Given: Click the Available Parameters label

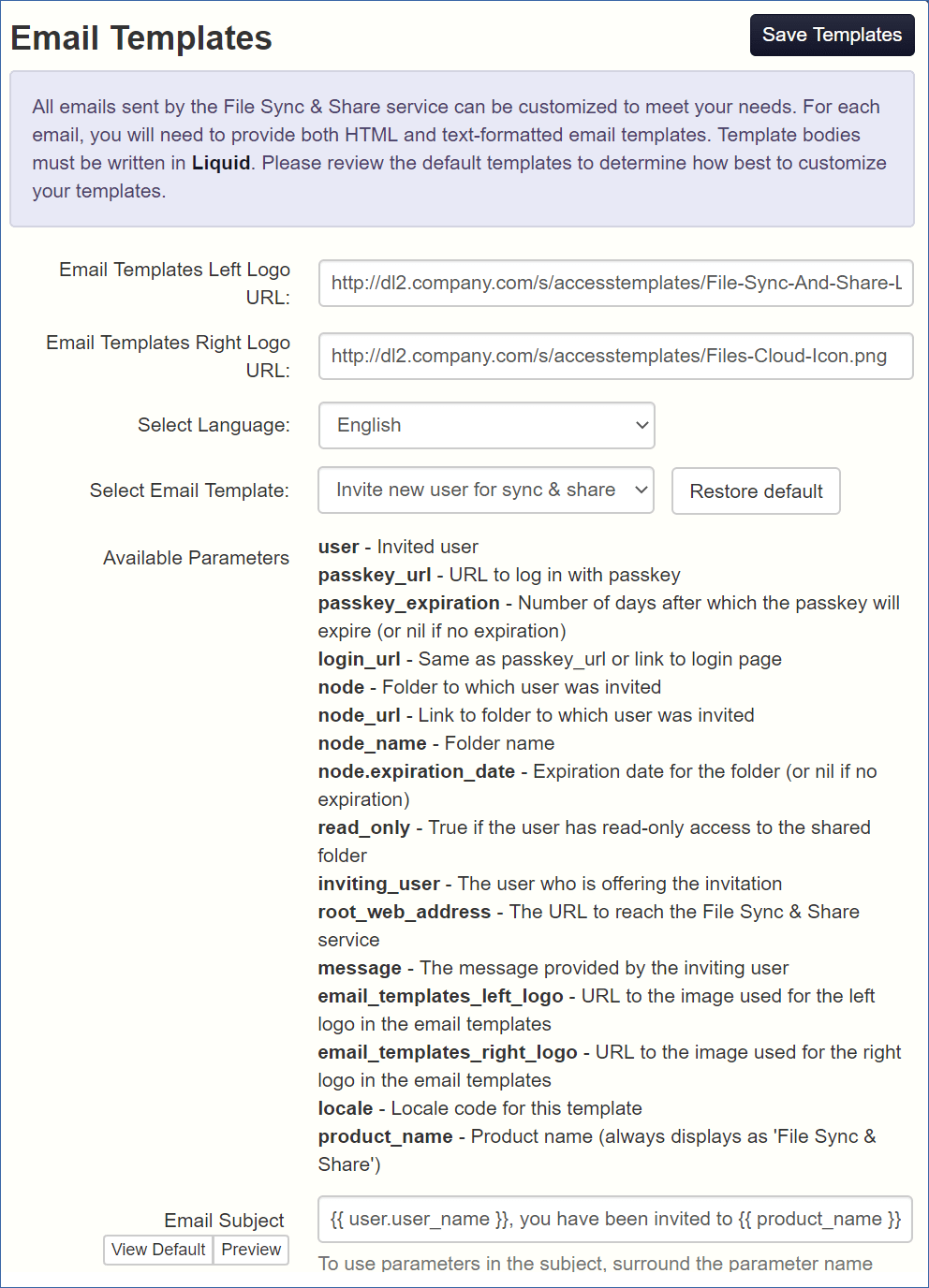Looking at the screenshot, I should click(196, 557).
